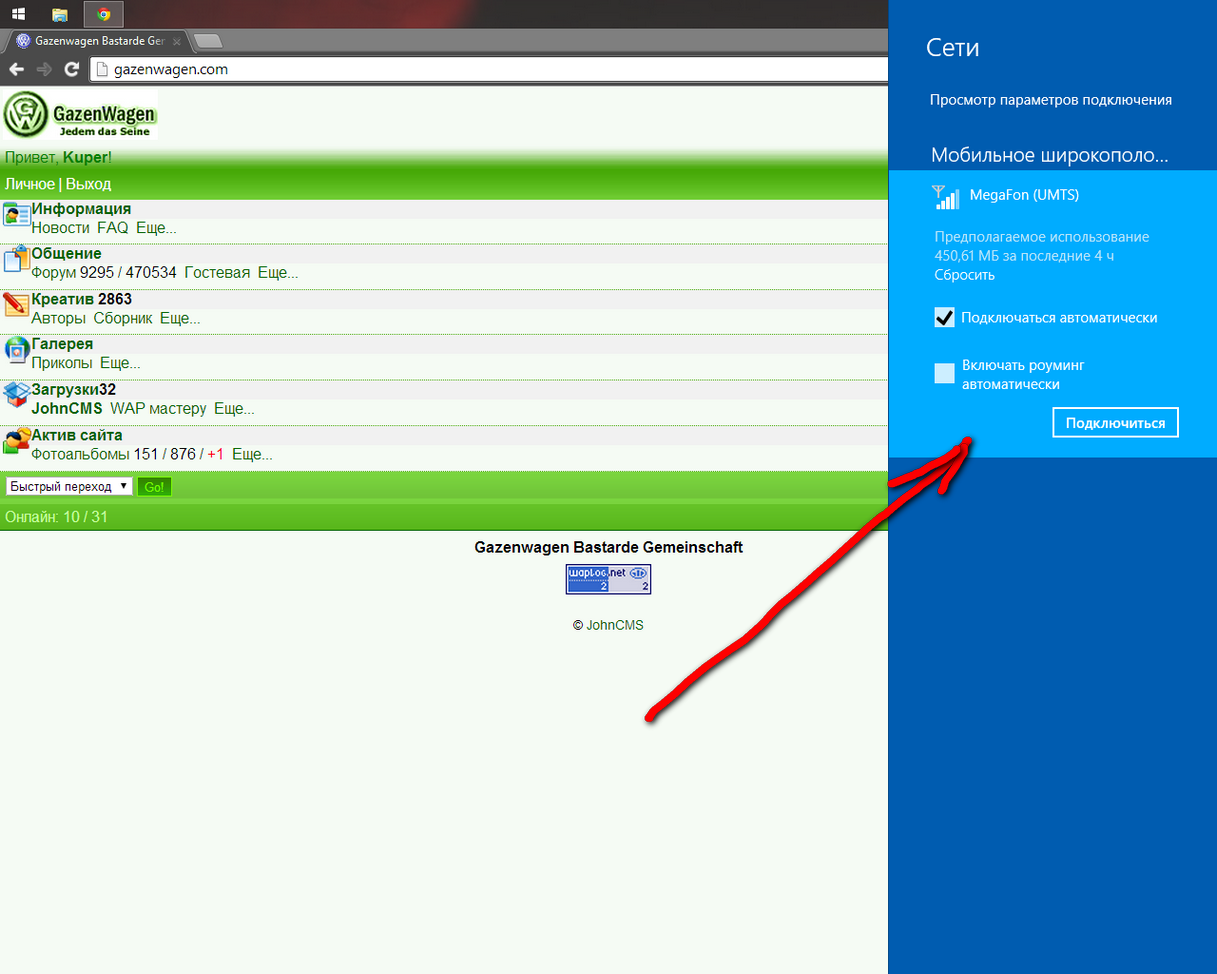Viewport: 1217px width, 974px height.
Task: Click the Загрузки32 heading
Action: click(74, 389)
